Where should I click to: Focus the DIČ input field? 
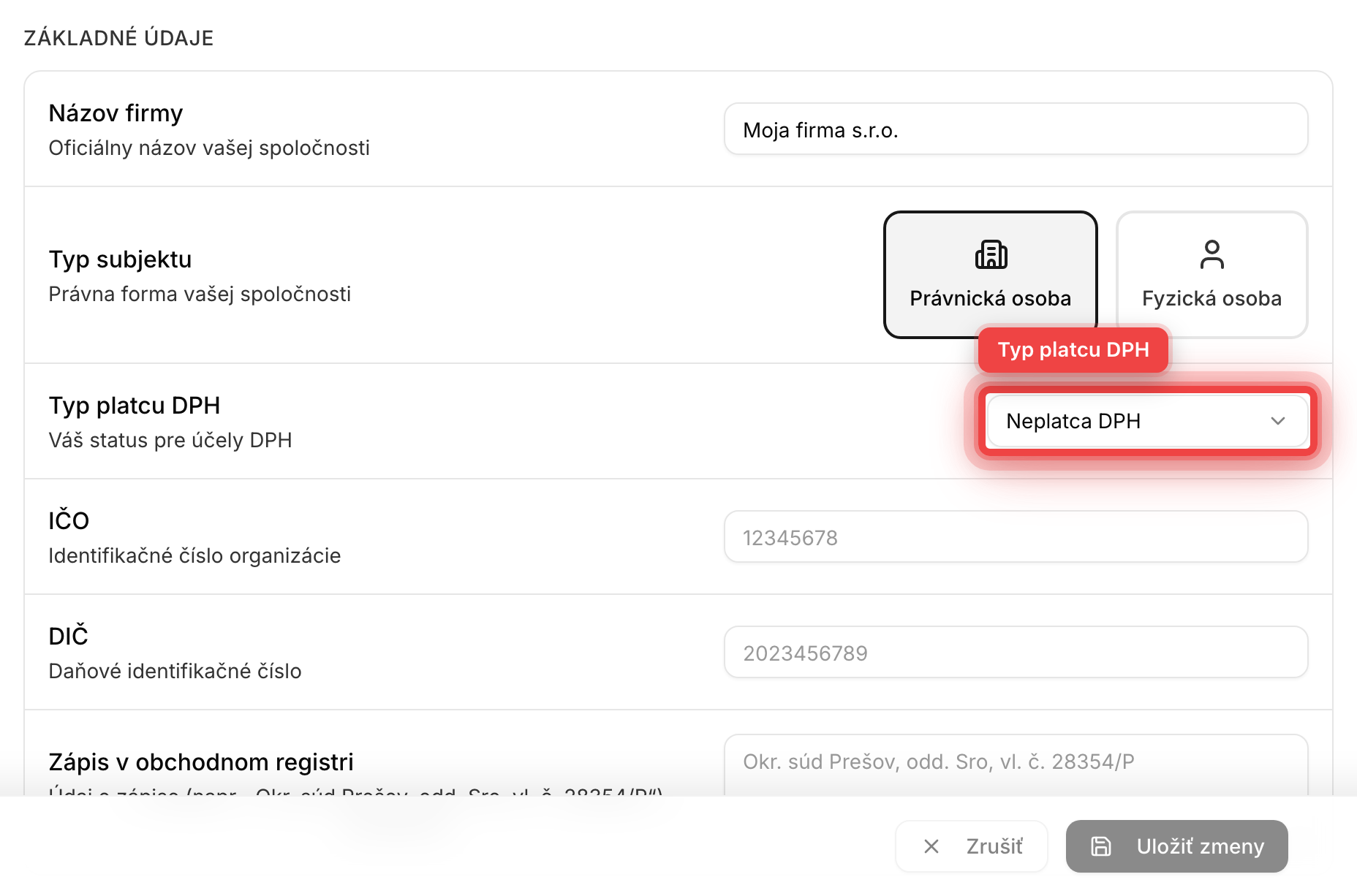pos(1016,653)
